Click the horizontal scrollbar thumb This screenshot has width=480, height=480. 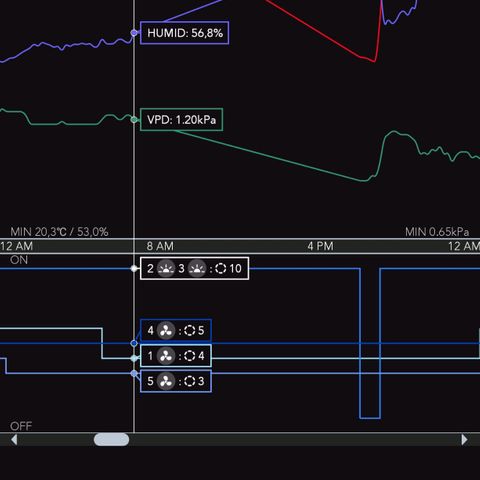111,439
